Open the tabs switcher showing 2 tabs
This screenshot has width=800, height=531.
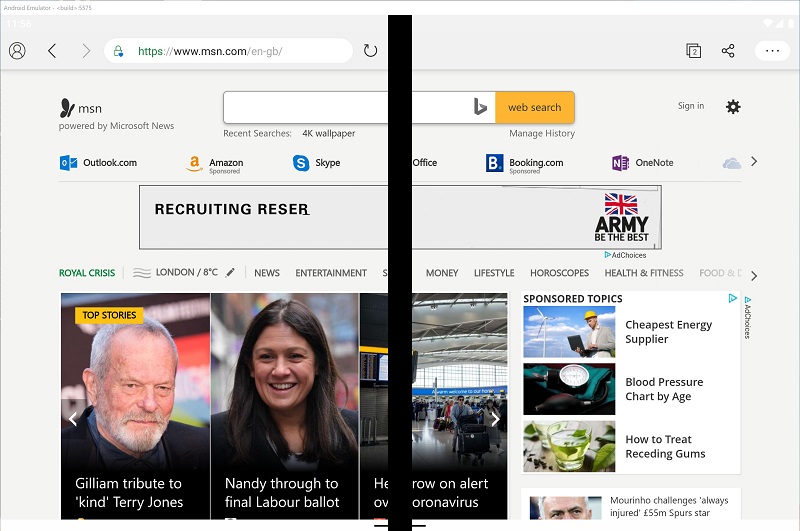click(693, 51)
